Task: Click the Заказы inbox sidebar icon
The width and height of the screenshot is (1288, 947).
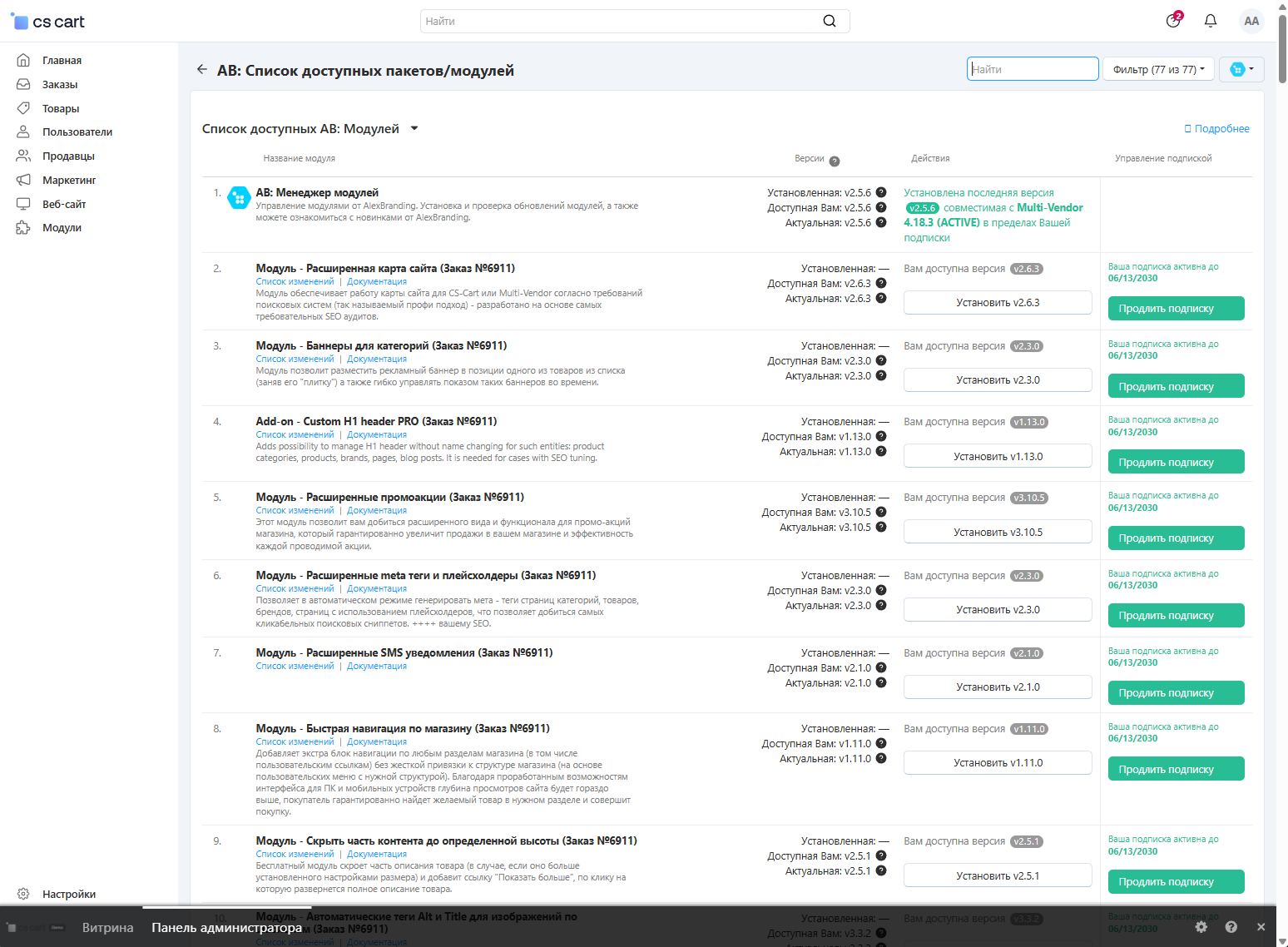Action: 23,84
